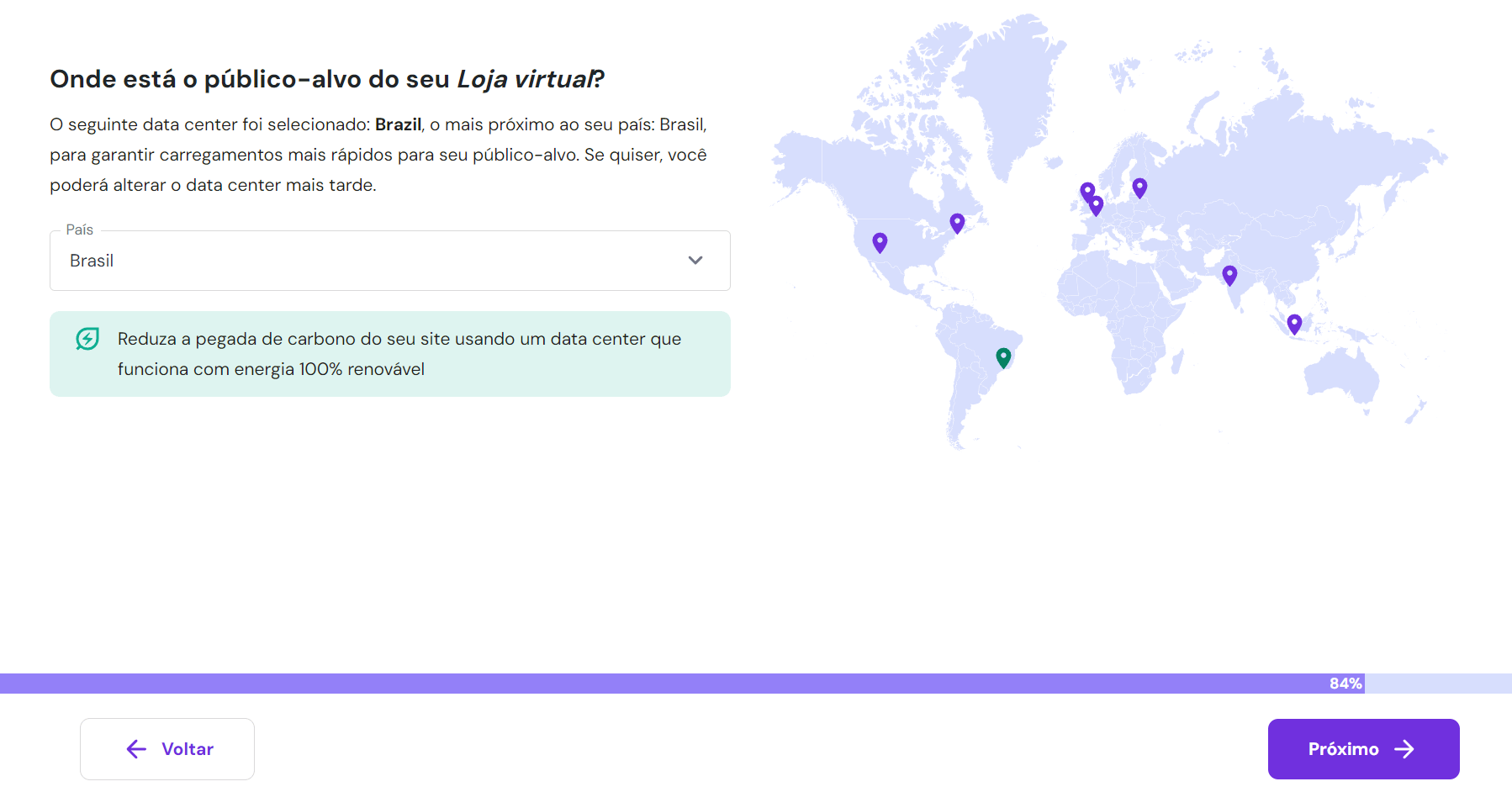This screenshot has width=1512, height=792.
Task: Select the Canada data center pin
Action: [x=956, y=221]
